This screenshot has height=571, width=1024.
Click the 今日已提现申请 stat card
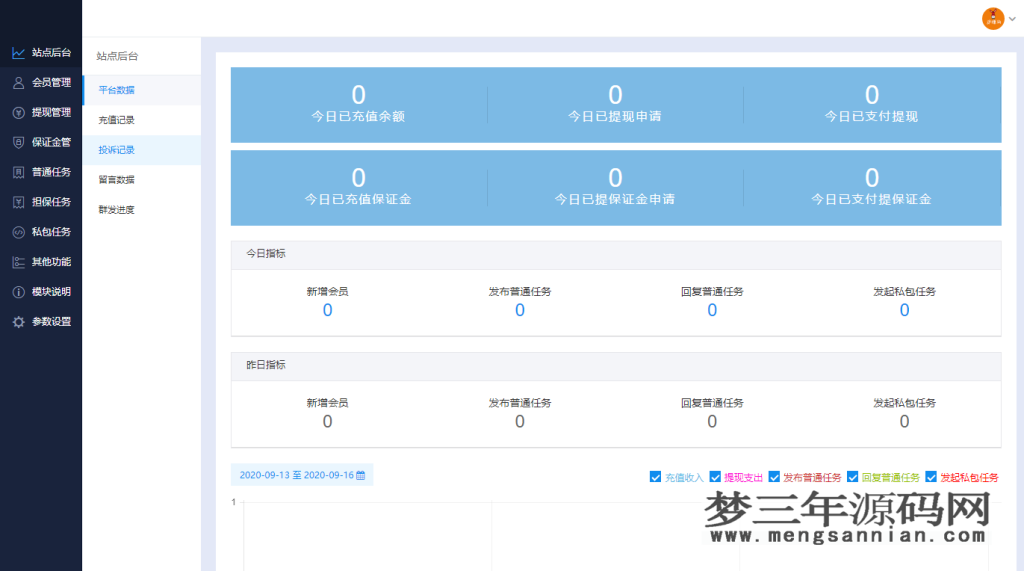615,105
